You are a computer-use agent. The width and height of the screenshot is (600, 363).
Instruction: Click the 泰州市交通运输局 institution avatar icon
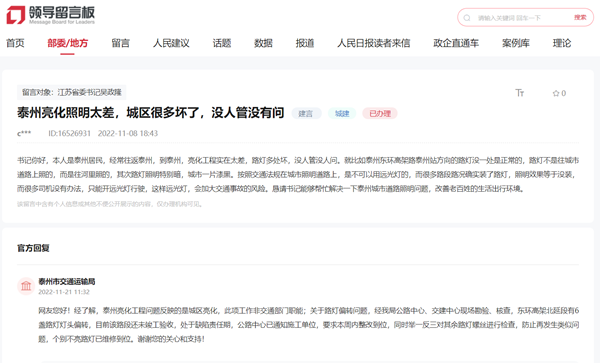click(x=26, y=286)
